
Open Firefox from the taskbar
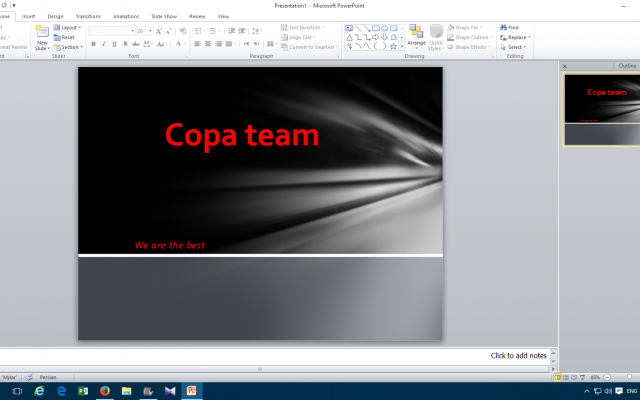pos(104,391)
